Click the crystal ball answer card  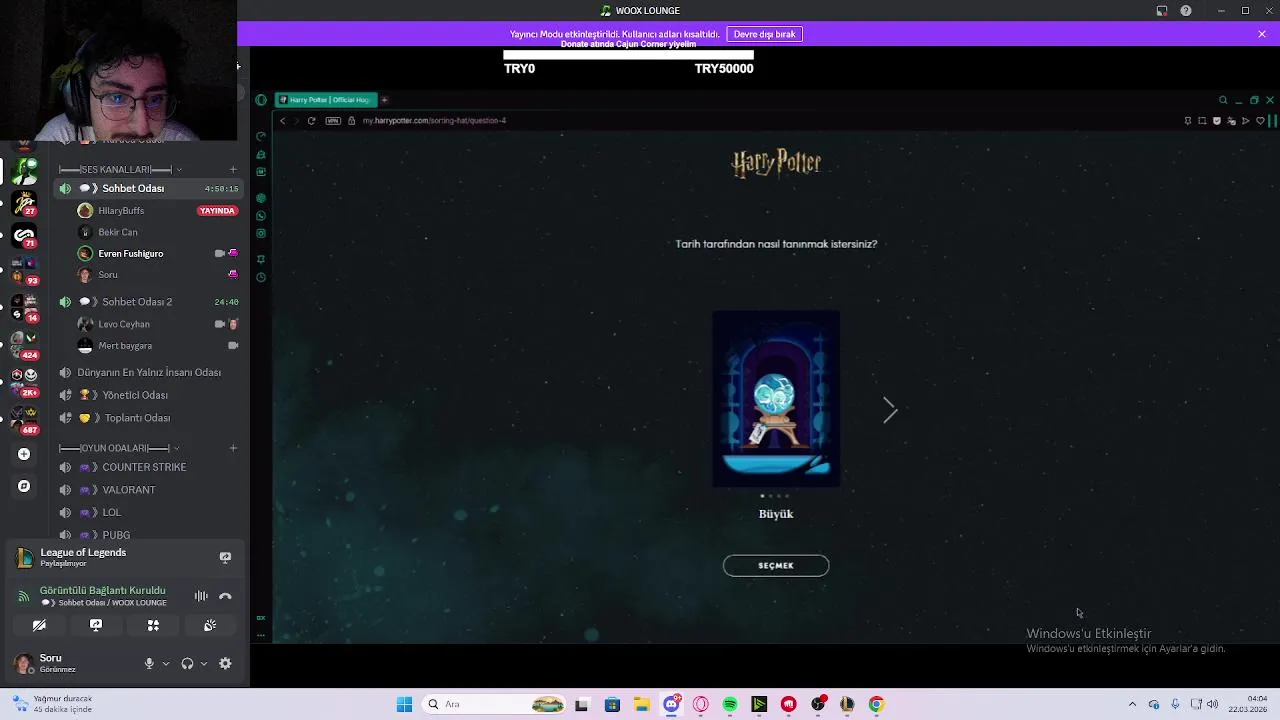point(776,399)
